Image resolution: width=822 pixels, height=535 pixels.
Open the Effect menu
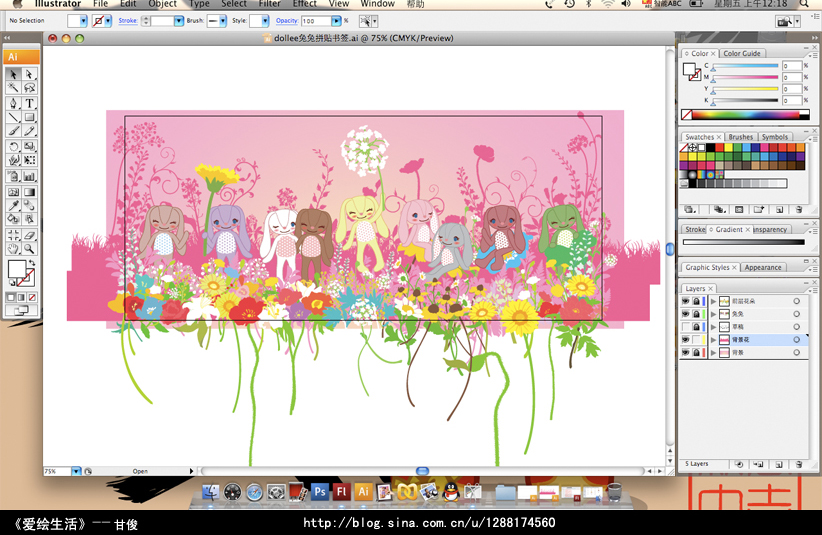point(305,4)
